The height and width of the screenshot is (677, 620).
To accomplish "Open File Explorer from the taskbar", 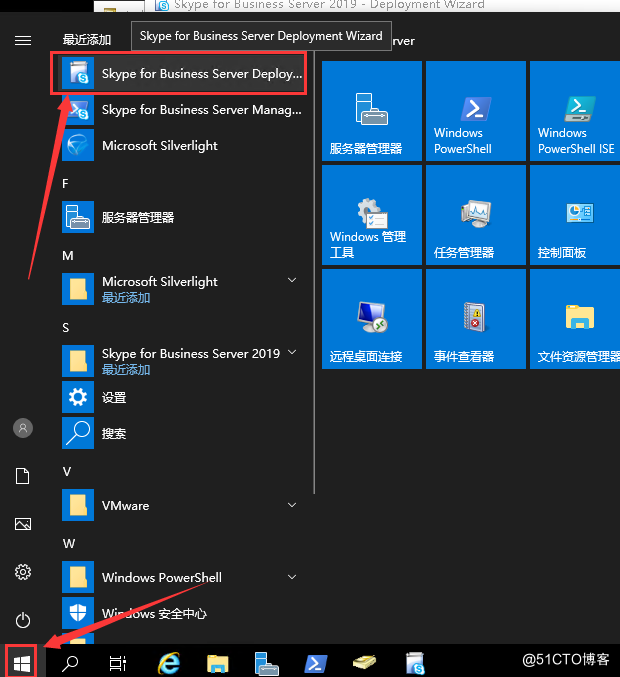I will tap(218, 664).
